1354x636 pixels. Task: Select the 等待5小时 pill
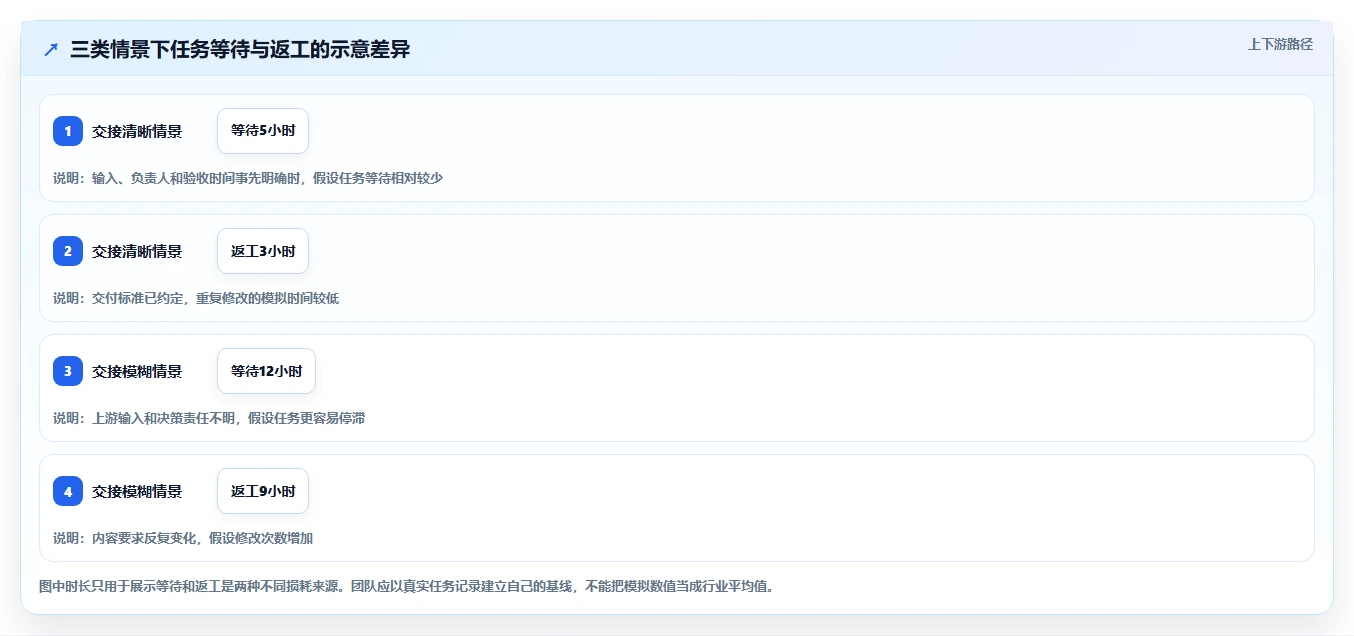[x=263, y=131]
